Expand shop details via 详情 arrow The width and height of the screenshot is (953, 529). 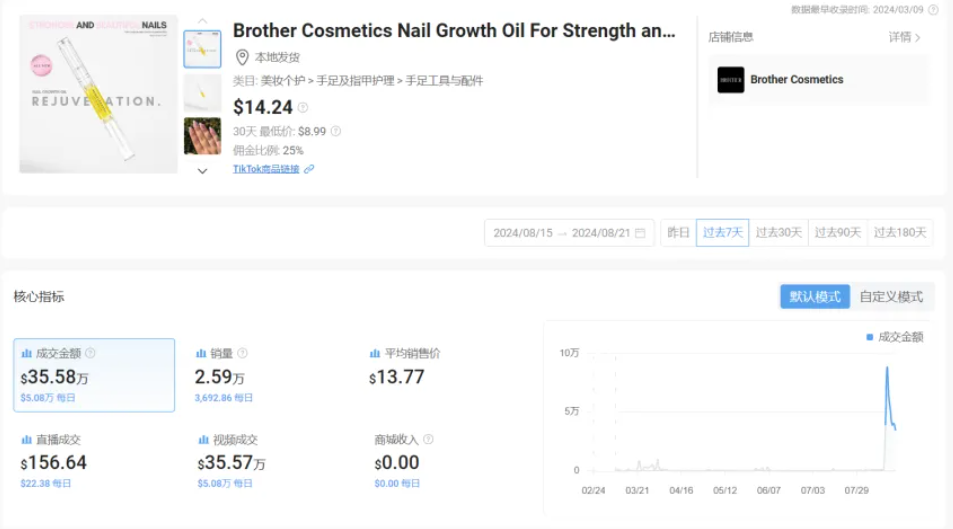(905, 37)
